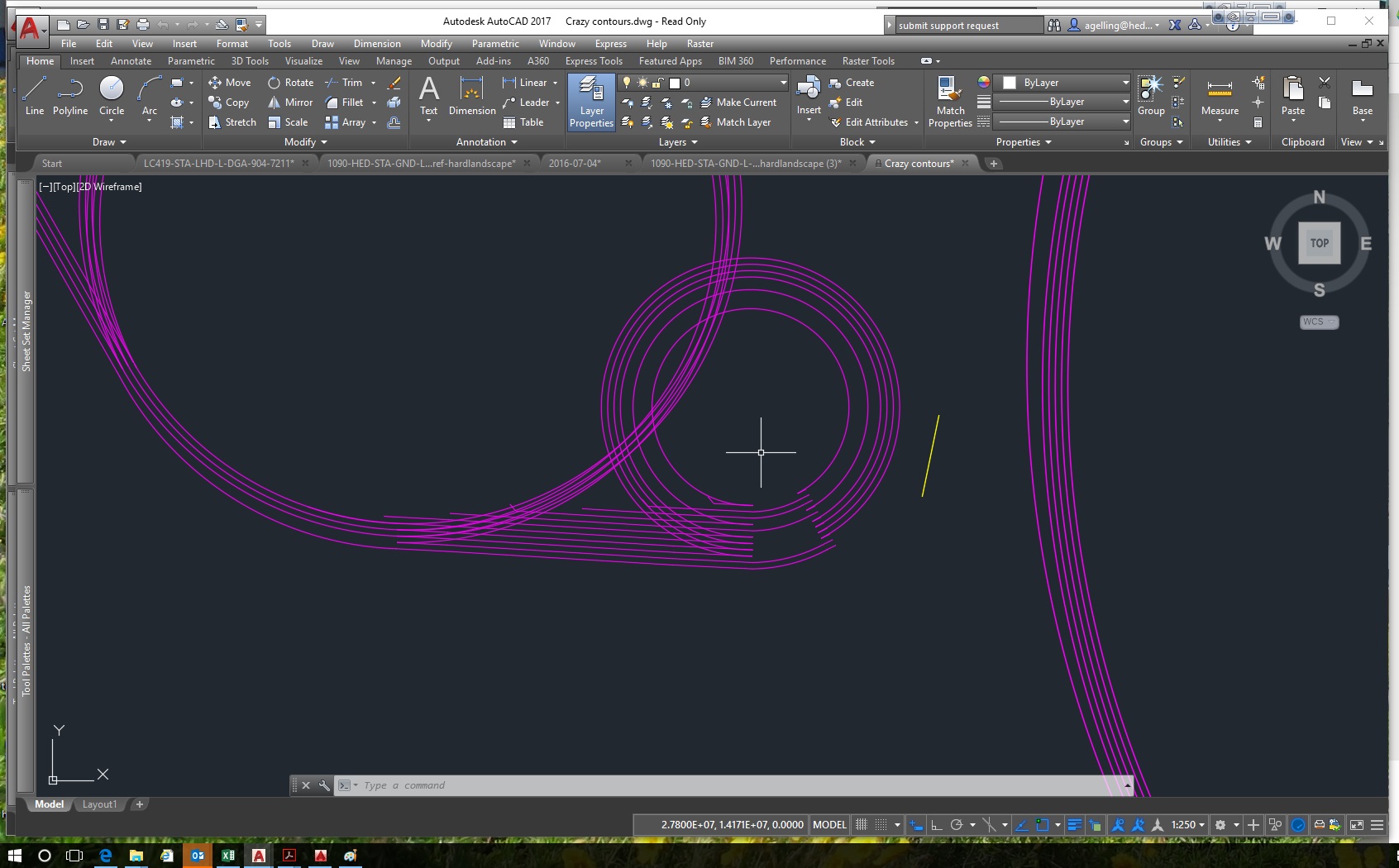Activate the Move command
The height and width of the screenshot is (868, 1399).
pos(229,82)
